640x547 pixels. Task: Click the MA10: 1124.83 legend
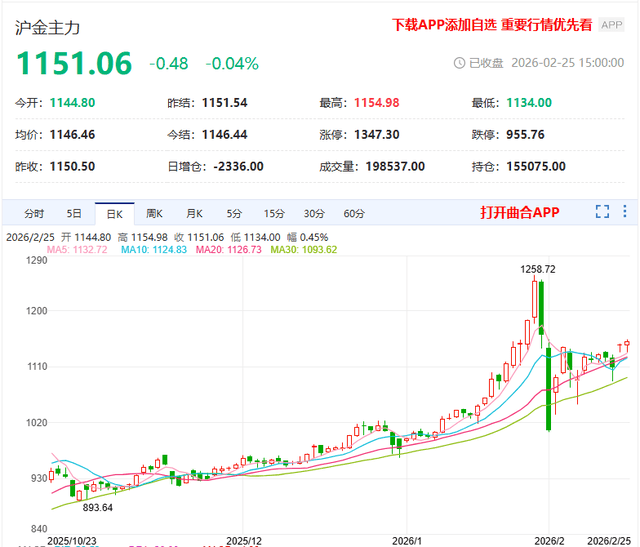(x=154, y=249)
